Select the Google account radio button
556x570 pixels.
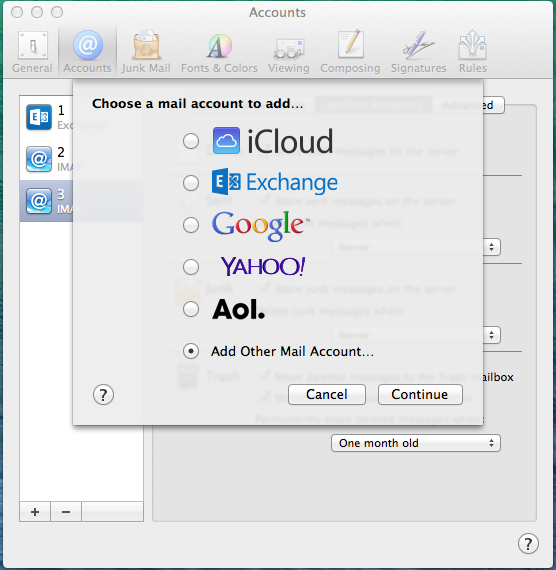pyautogui.click(x=191, y=225)
